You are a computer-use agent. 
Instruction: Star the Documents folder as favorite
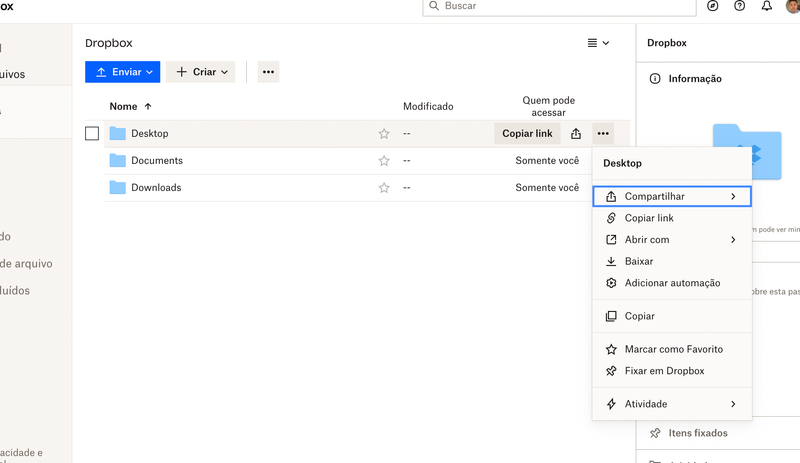(384, 161)
